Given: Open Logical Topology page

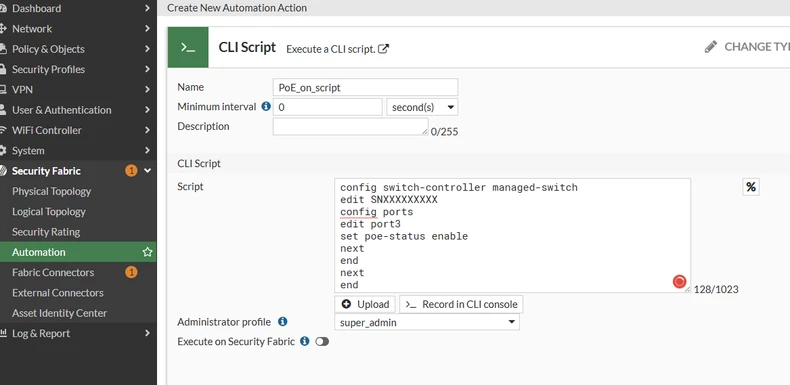Looking at the screenshot, I should click(x=49, y=212).
